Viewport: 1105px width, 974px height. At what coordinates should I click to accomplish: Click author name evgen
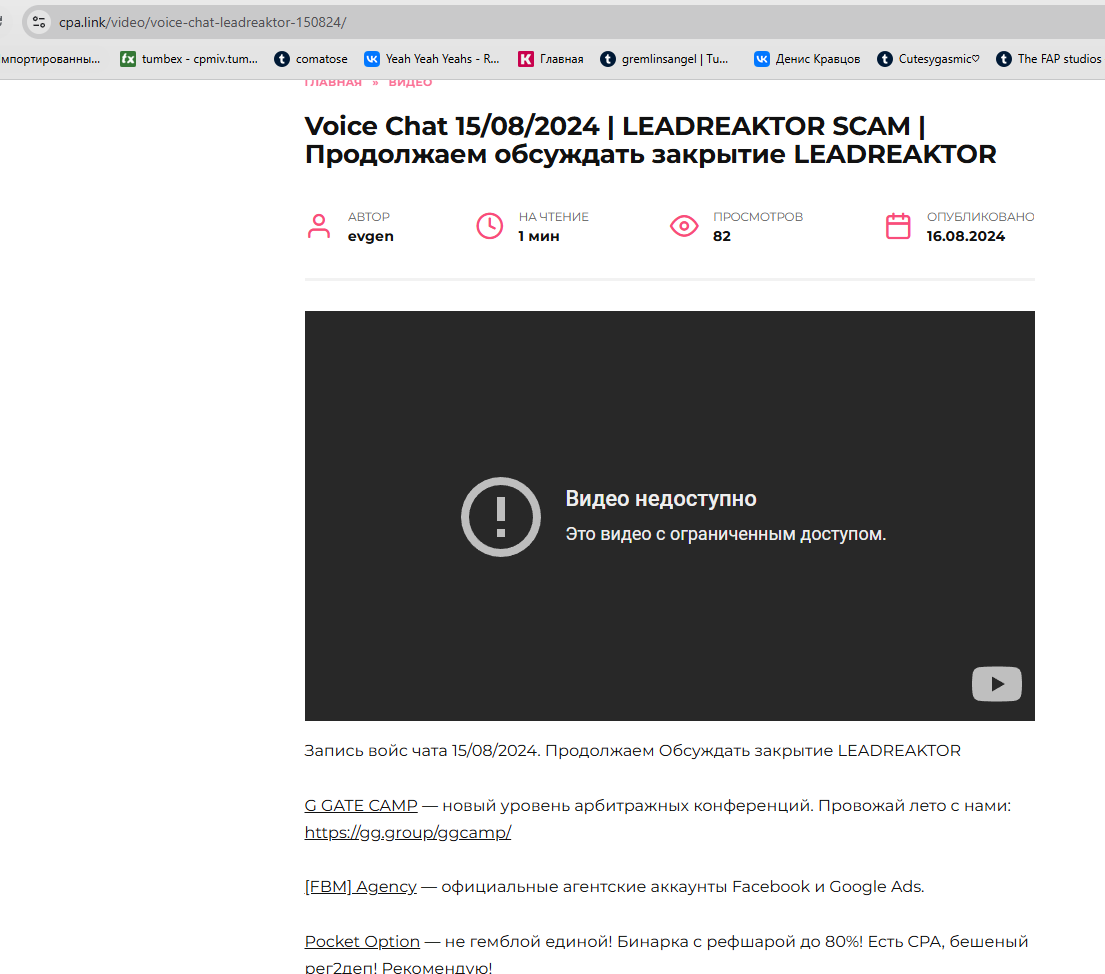pos(371,236)
